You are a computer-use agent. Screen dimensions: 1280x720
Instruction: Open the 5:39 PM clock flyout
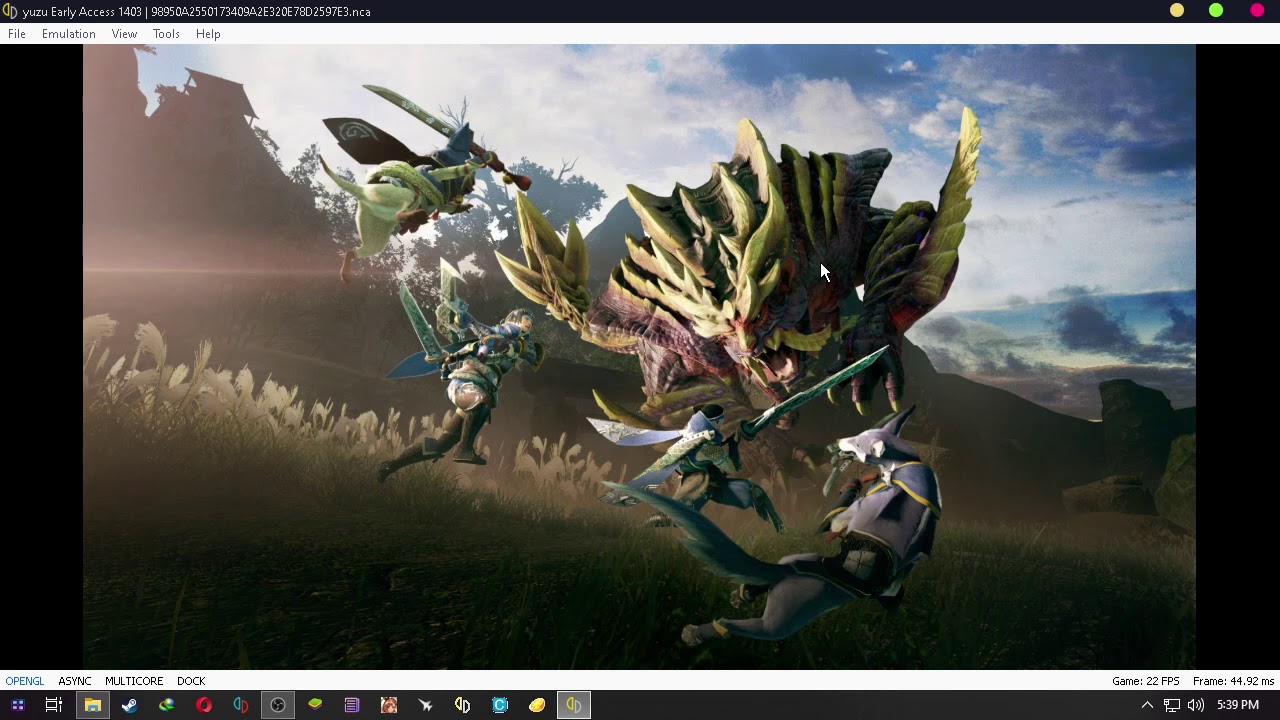pos(1238,705)
